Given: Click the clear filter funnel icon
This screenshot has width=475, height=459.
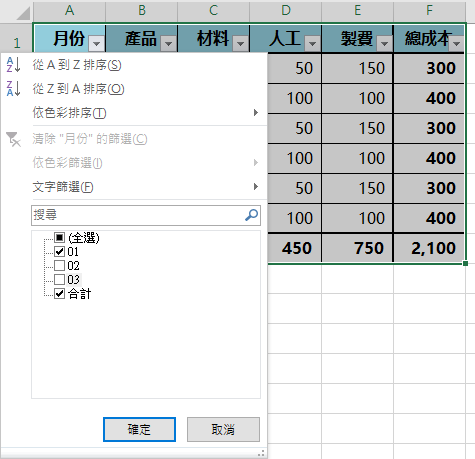Looking at the screenshot, I should (x=13, y=139).
